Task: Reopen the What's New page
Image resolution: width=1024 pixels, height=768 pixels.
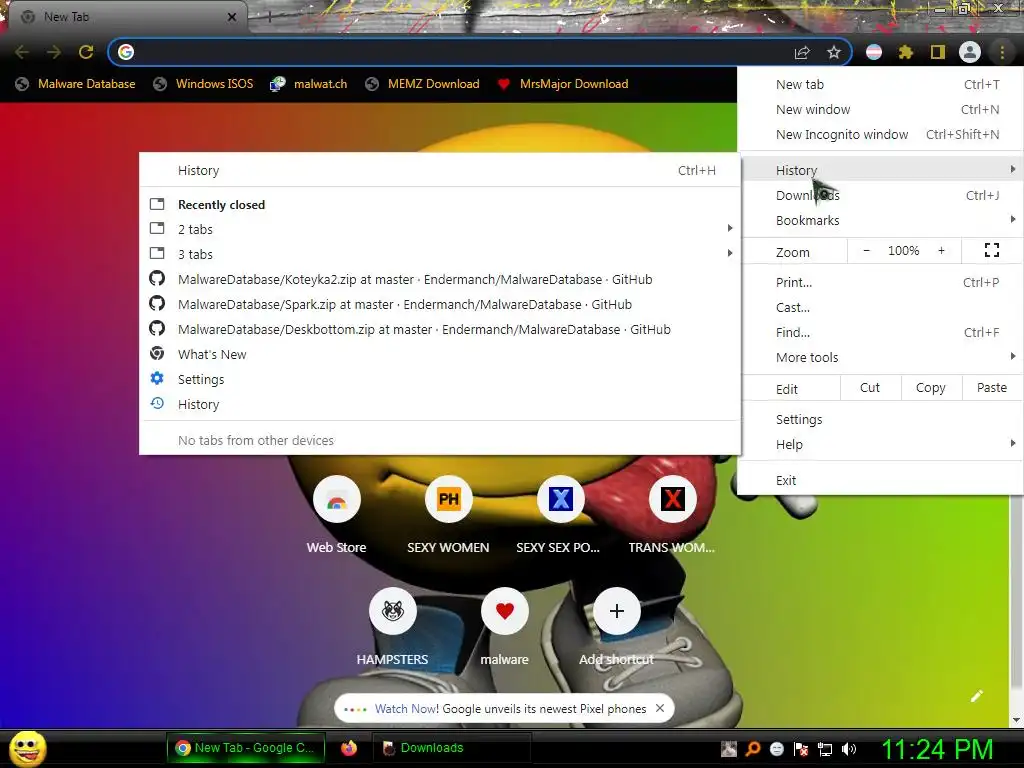Action: pyautogui.click(x=441, y=355)
